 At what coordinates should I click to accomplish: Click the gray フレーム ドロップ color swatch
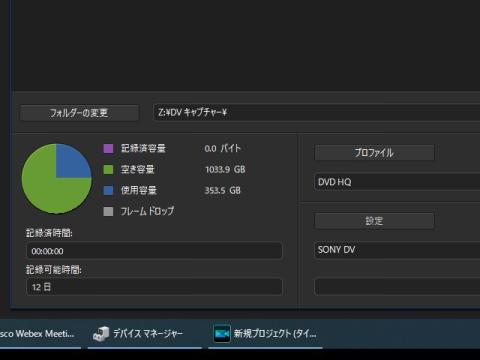click(x=108, y=211)
